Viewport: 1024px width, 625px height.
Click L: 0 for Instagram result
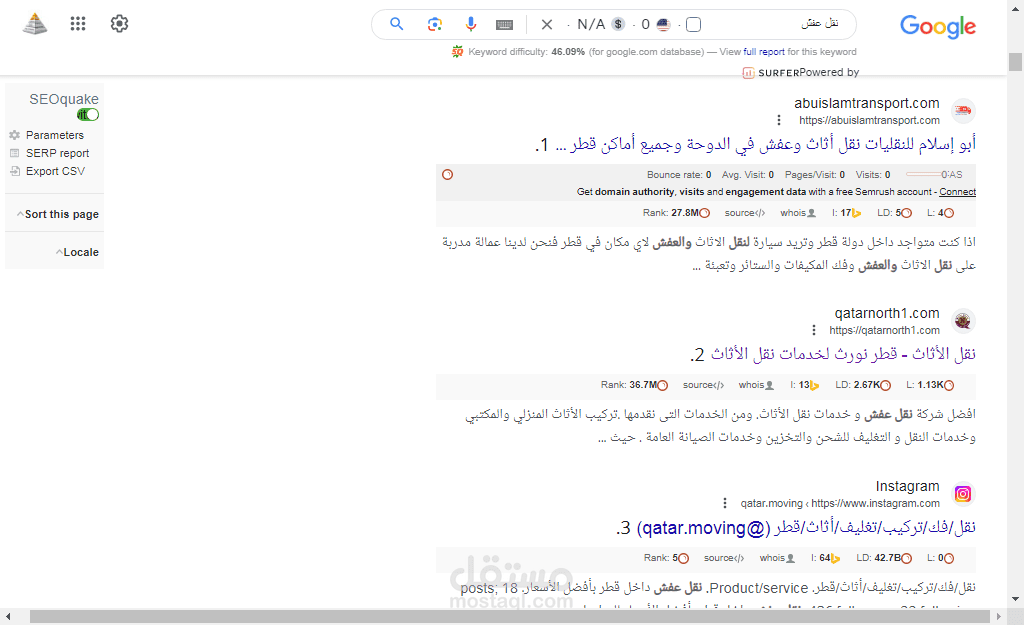[x=940, y=558]
